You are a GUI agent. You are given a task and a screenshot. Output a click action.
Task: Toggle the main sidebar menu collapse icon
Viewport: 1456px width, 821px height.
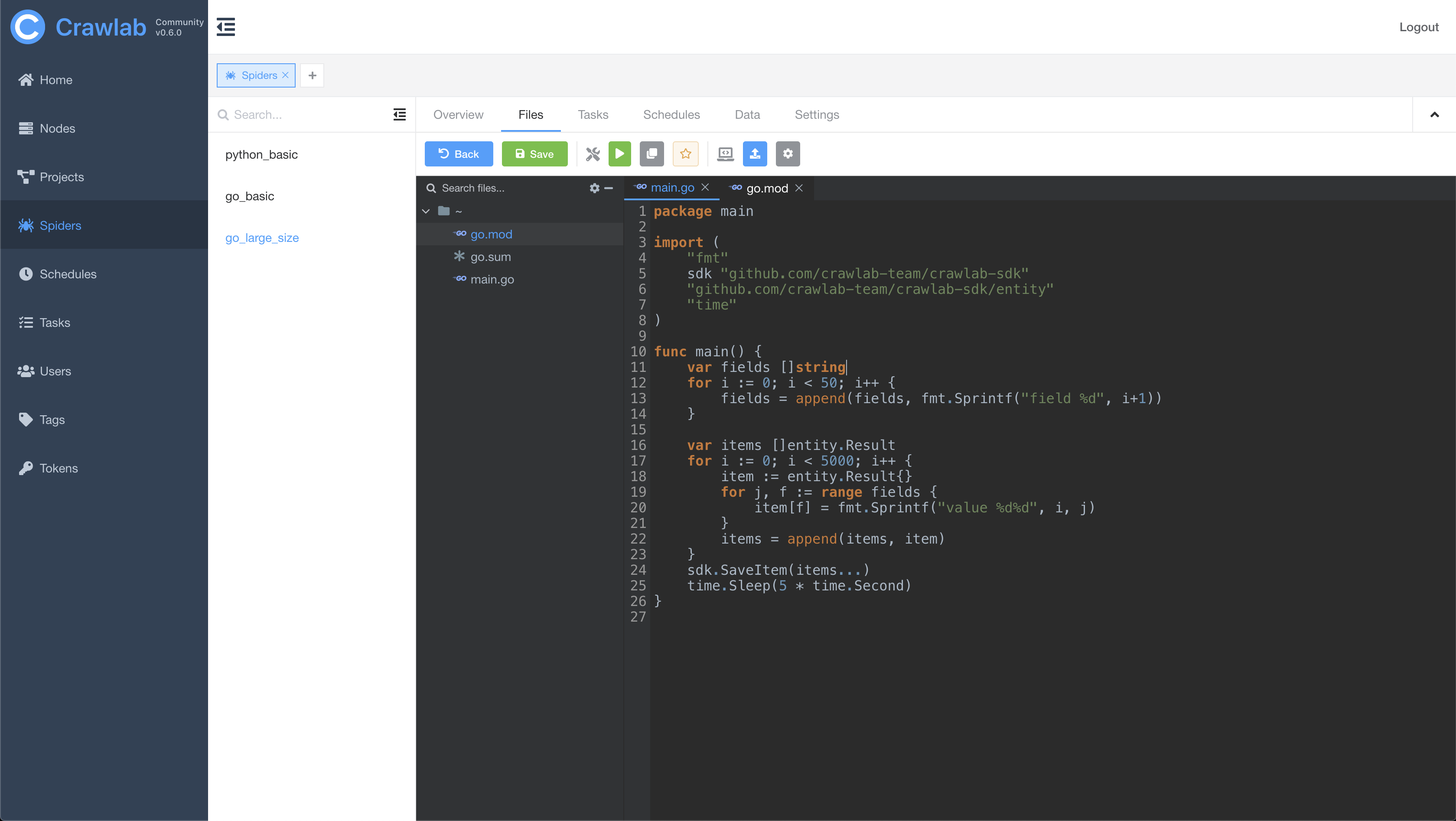(225, 26)
